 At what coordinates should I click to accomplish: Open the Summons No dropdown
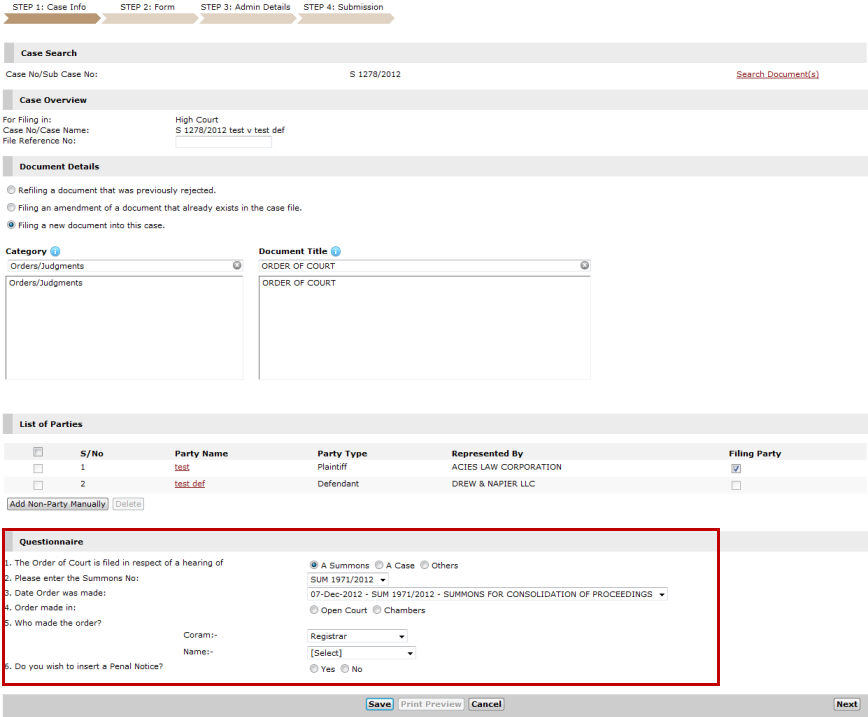348,579
